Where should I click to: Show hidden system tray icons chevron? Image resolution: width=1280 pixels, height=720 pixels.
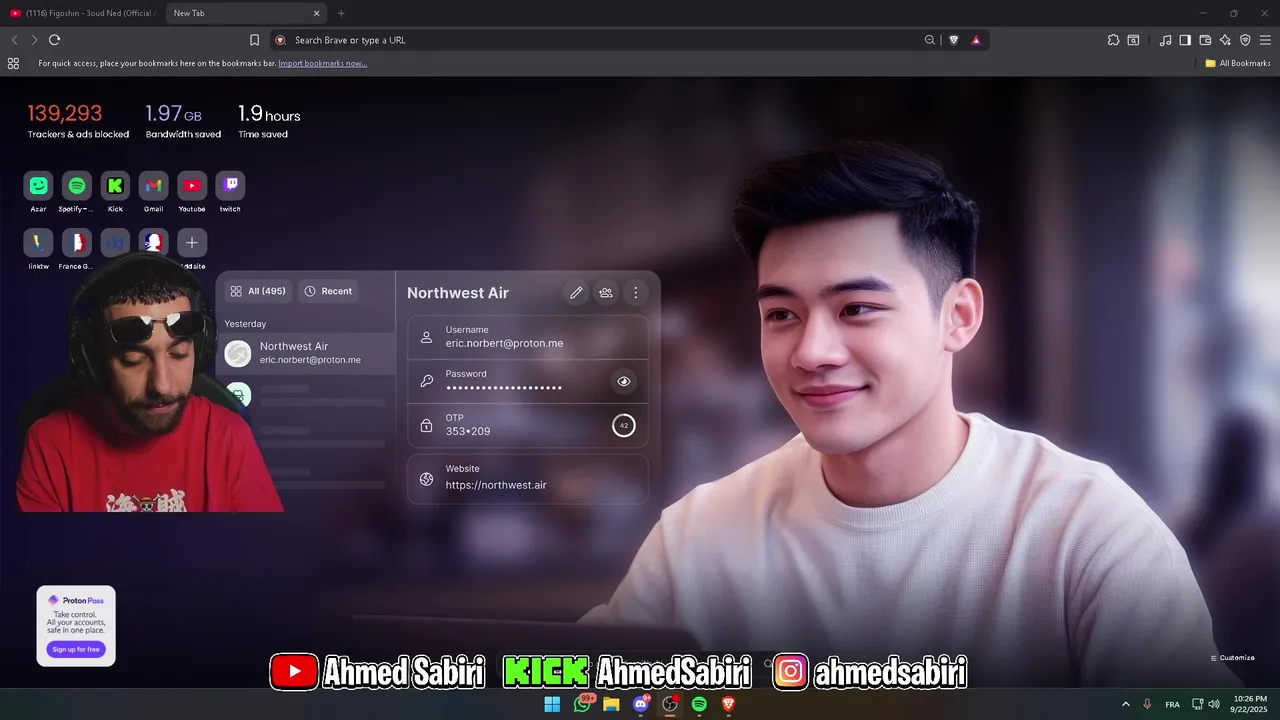pyautogui.click(x=1125, y=704)
